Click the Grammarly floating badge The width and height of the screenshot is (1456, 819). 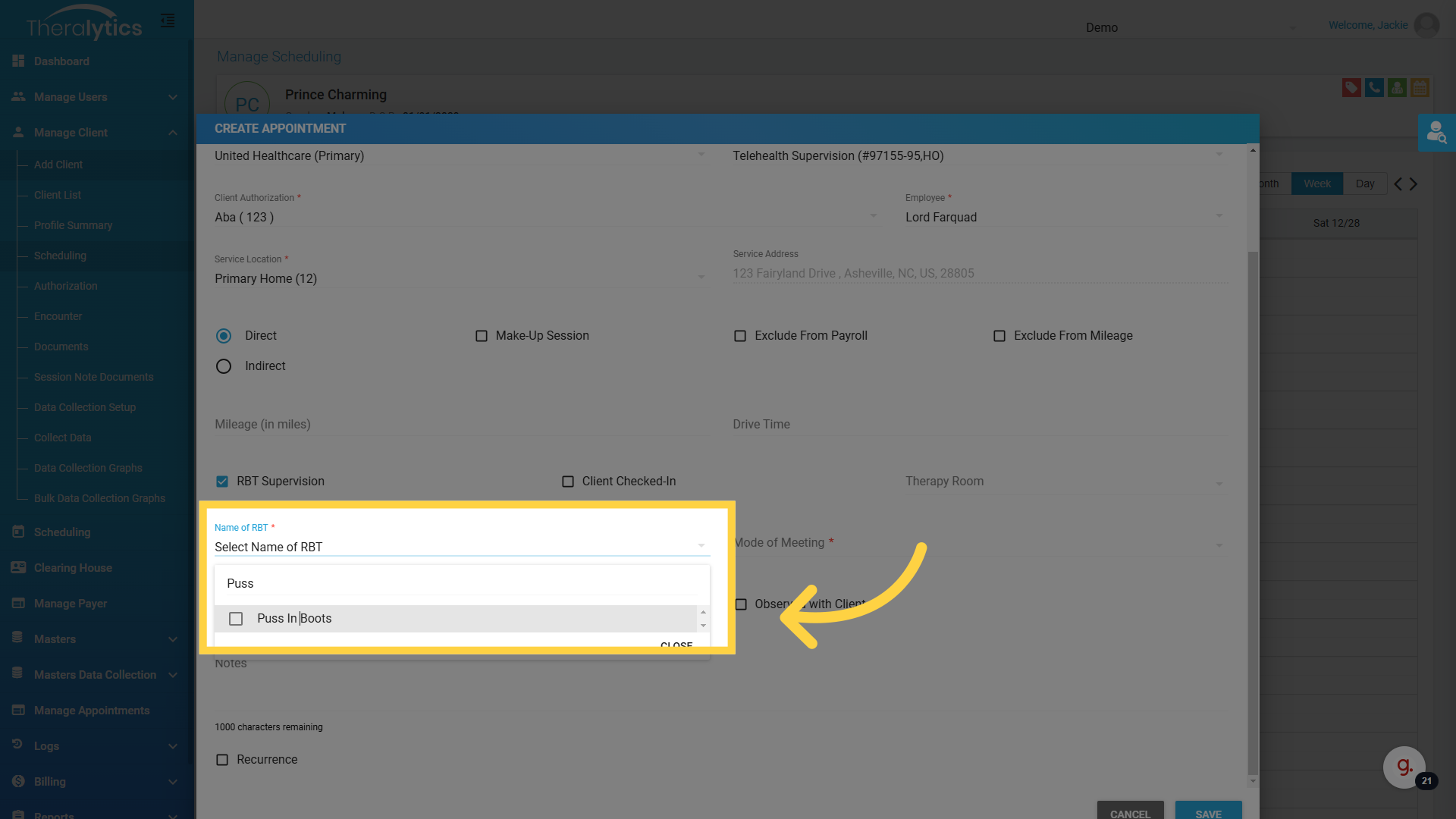click(1404, 767)
